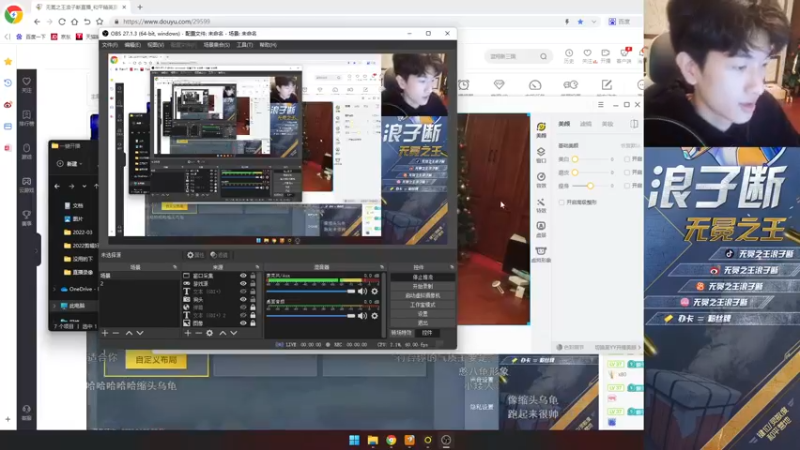The width and height of the screenshot is (800, 450).
Task: Toggle visibility eye of 镜头 source
Action: (x=243, y=299)
